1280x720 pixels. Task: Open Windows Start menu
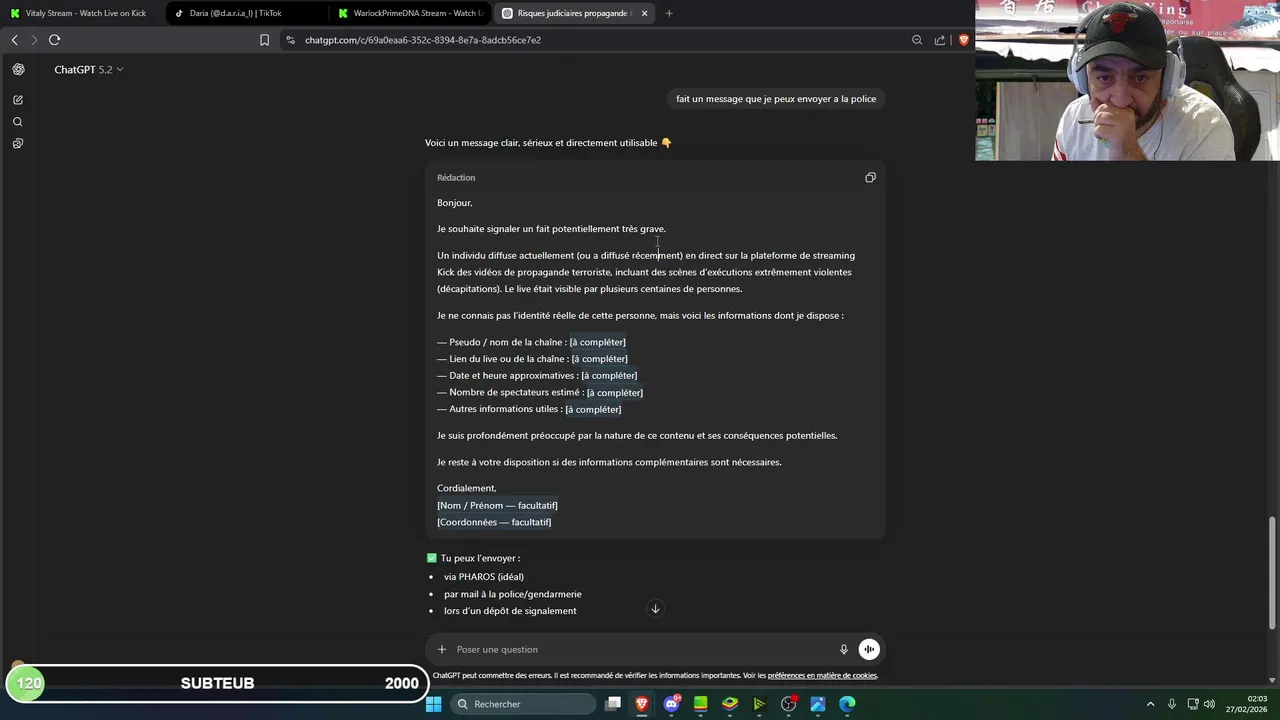433,704
